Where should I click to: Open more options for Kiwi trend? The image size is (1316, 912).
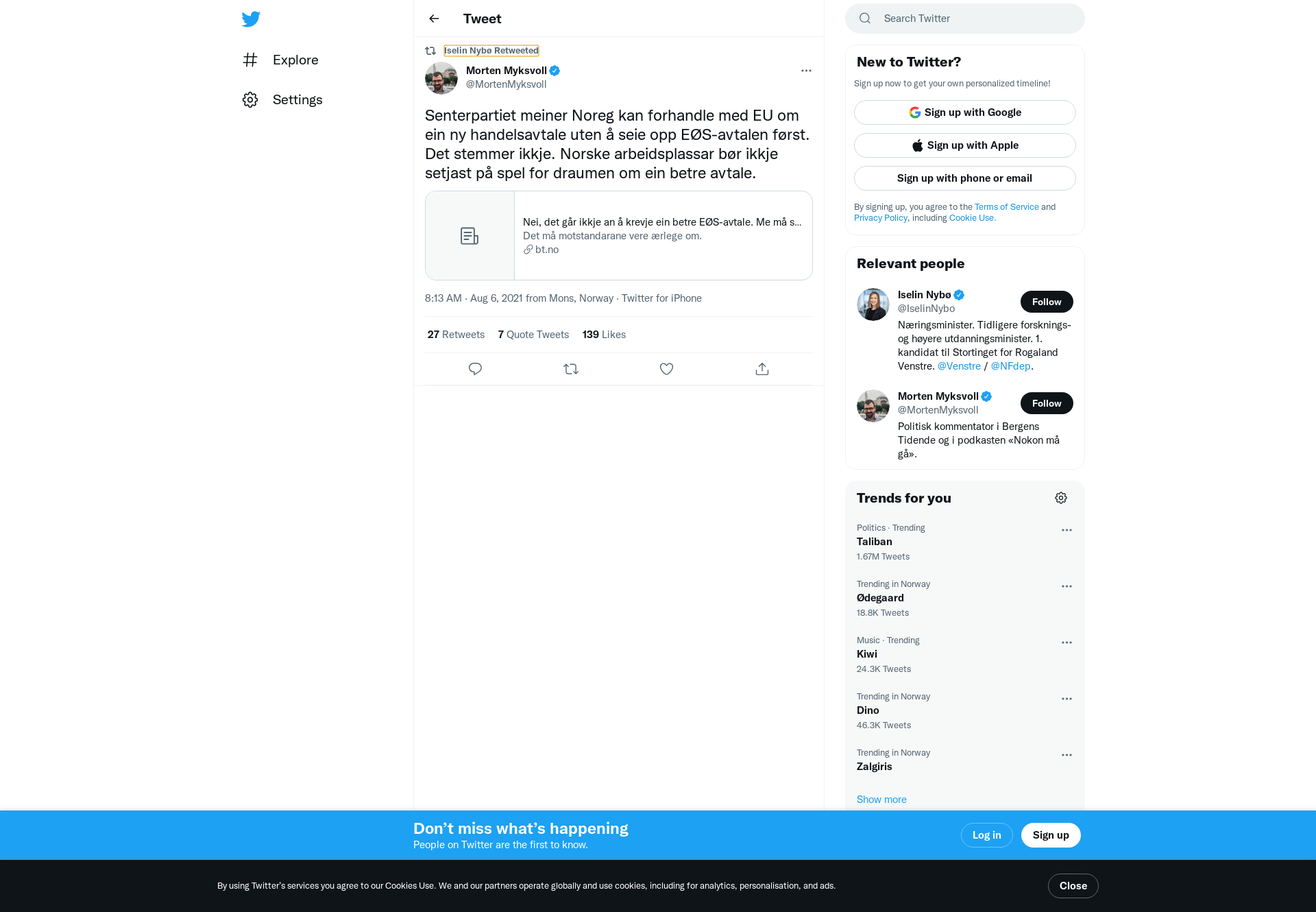click(1067, 643)
